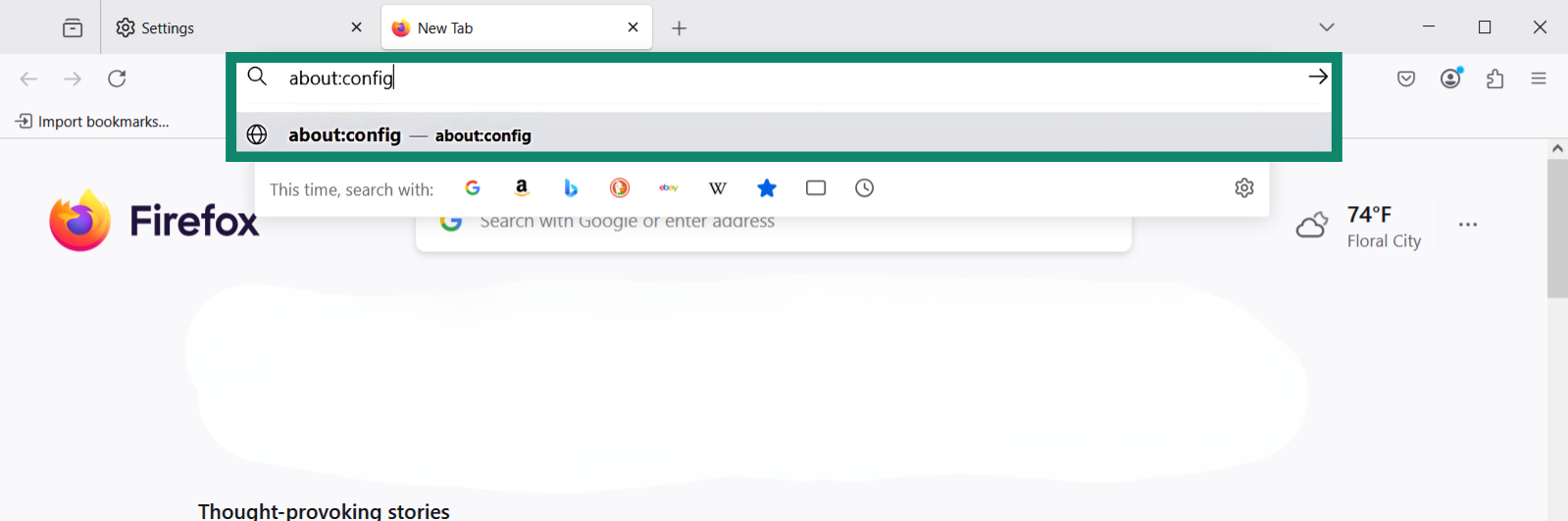The height and width of the screenshot is (521, 1568).
Task: Open weather options three-dot menu
Action: tap(1468, 225)
